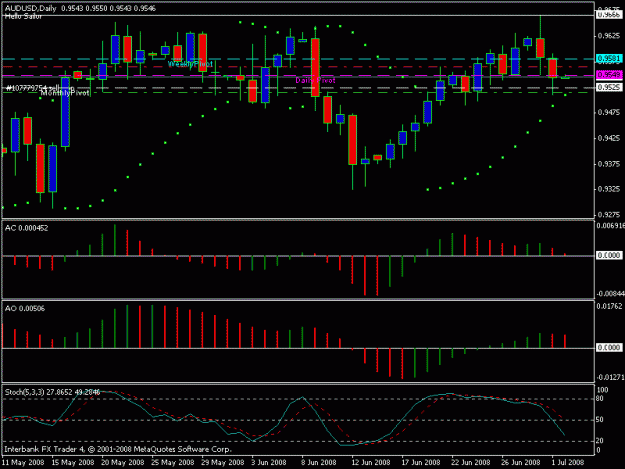Click the 26 Jun 2008 date label

coord(520,462)
